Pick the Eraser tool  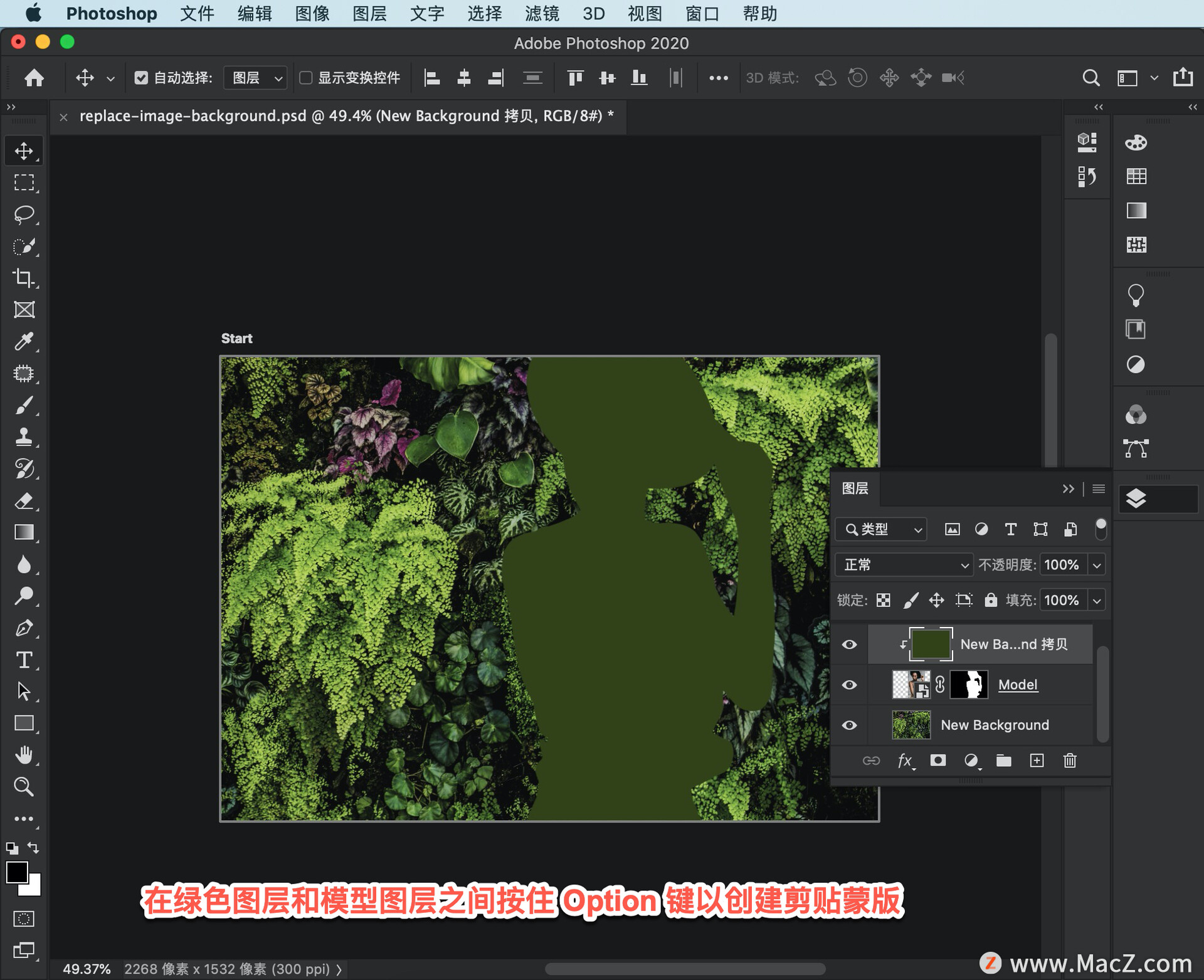(x=24, y=501)
